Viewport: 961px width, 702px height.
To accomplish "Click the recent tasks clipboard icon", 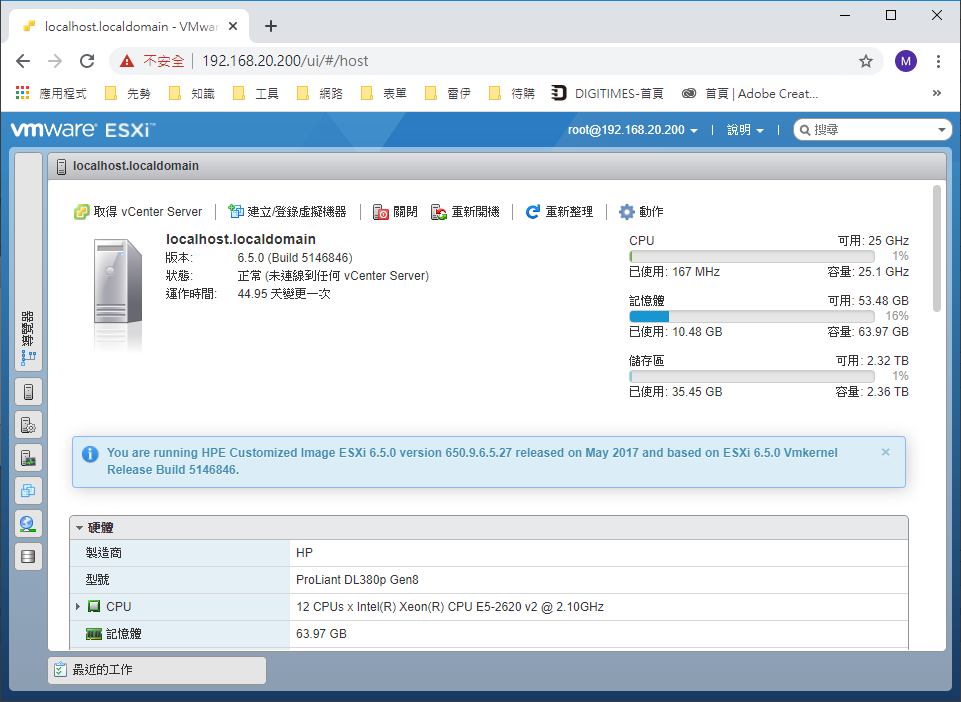I will [x=60, y=670].
